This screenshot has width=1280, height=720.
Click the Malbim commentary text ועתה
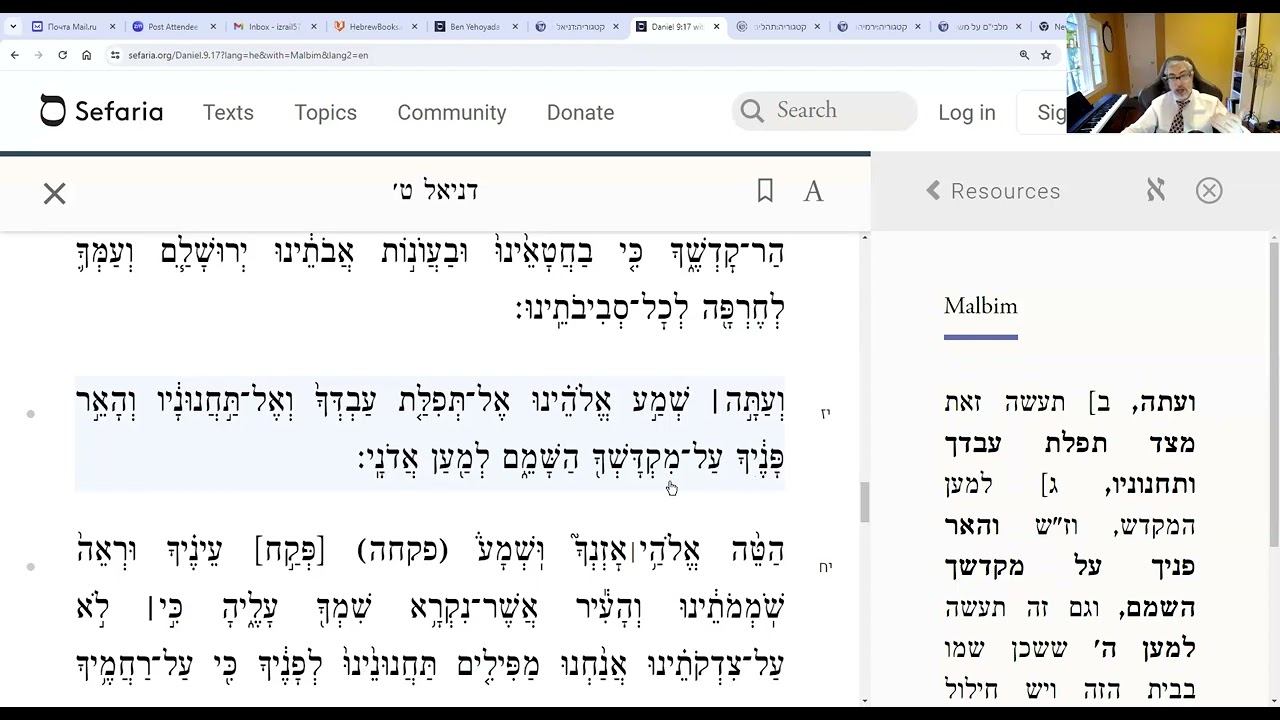pyautogui.click(x=1163, y=403)
